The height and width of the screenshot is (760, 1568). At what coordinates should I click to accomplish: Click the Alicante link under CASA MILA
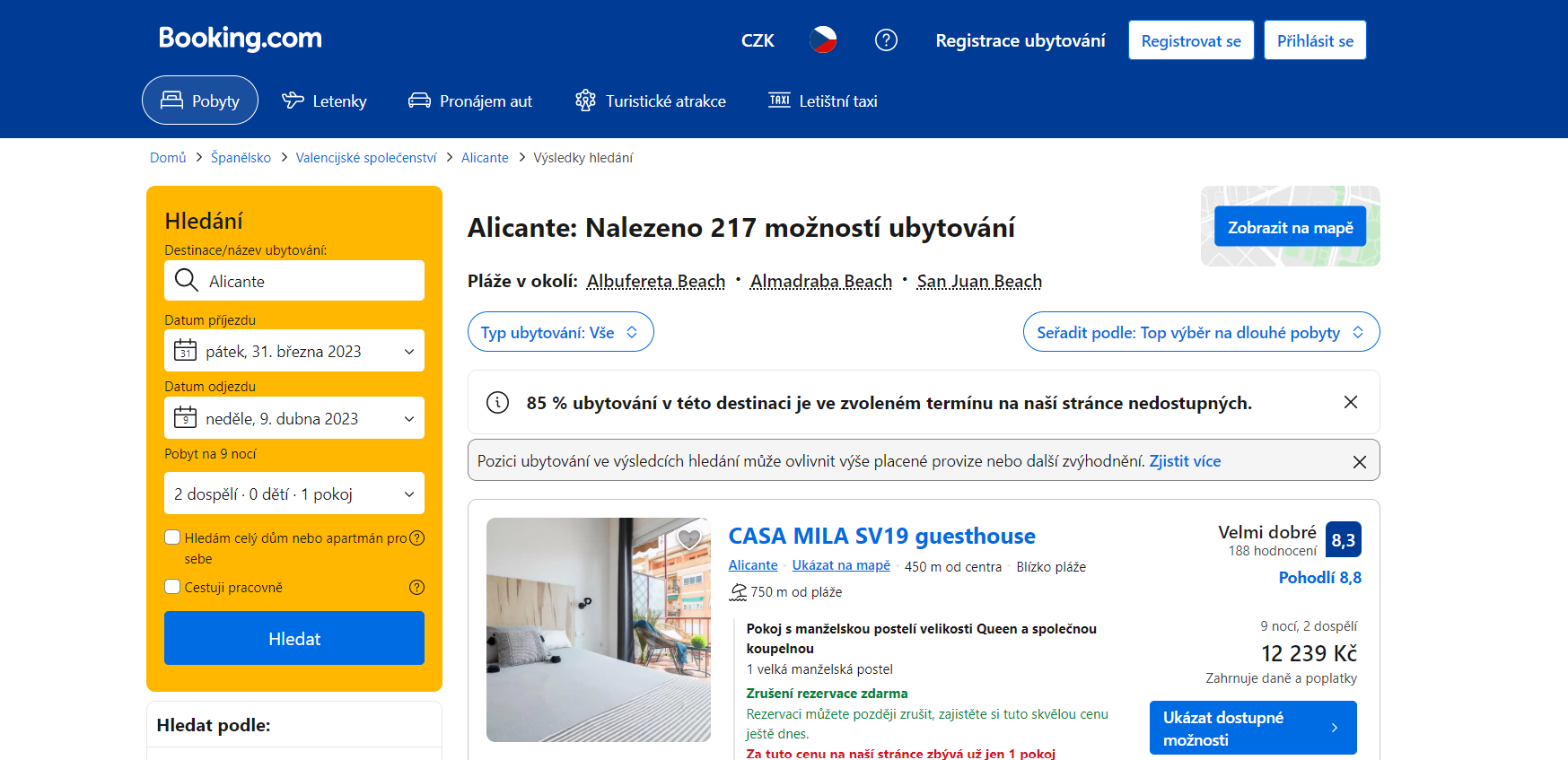coord(753,565)
